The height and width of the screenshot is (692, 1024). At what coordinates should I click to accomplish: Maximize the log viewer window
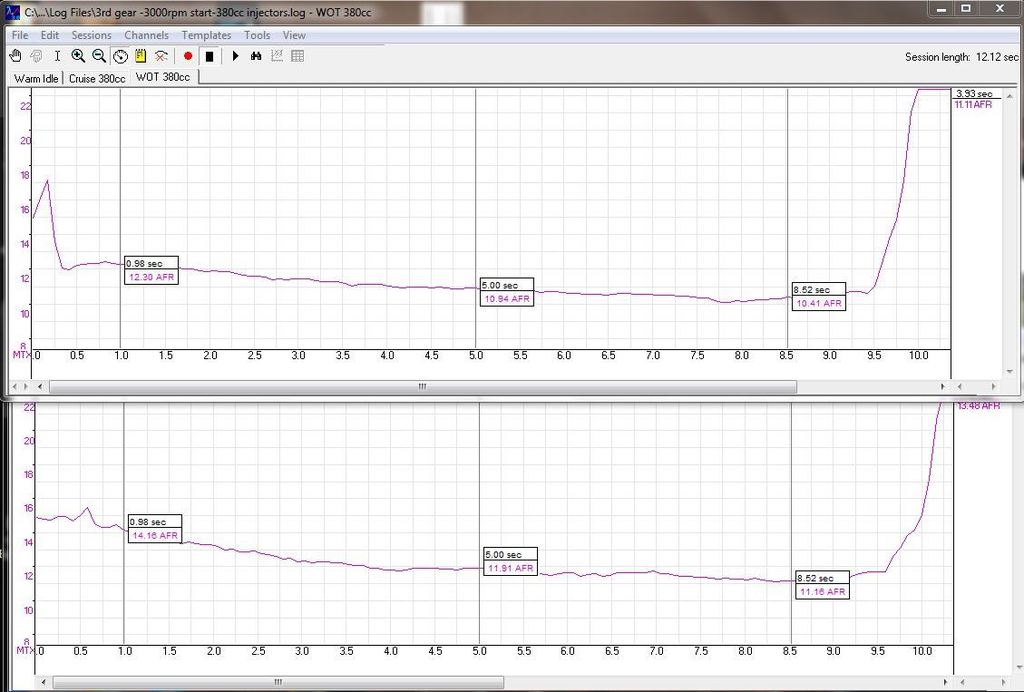[966, 9]
